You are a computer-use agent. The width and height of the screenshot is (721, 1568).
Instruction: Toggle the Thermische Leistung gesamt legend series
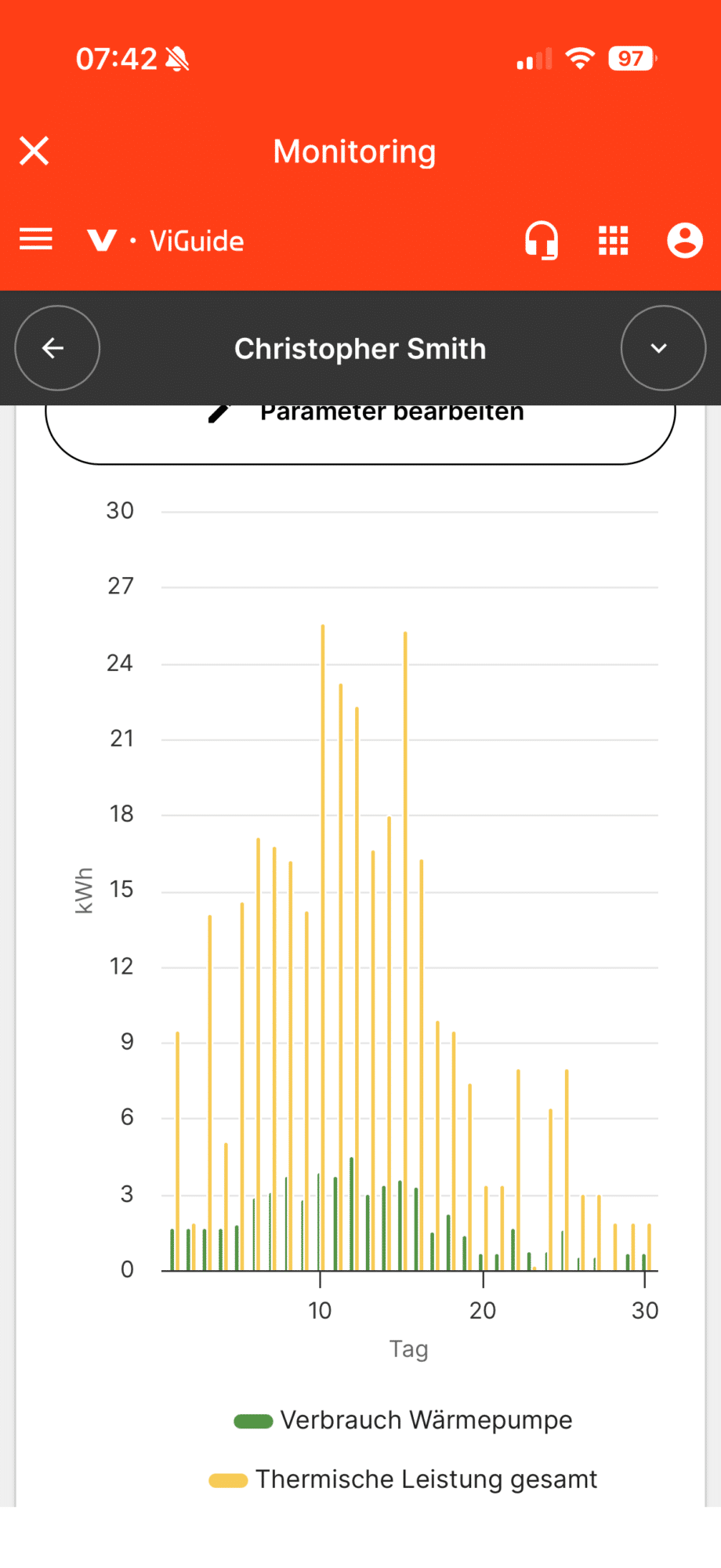403,1479
